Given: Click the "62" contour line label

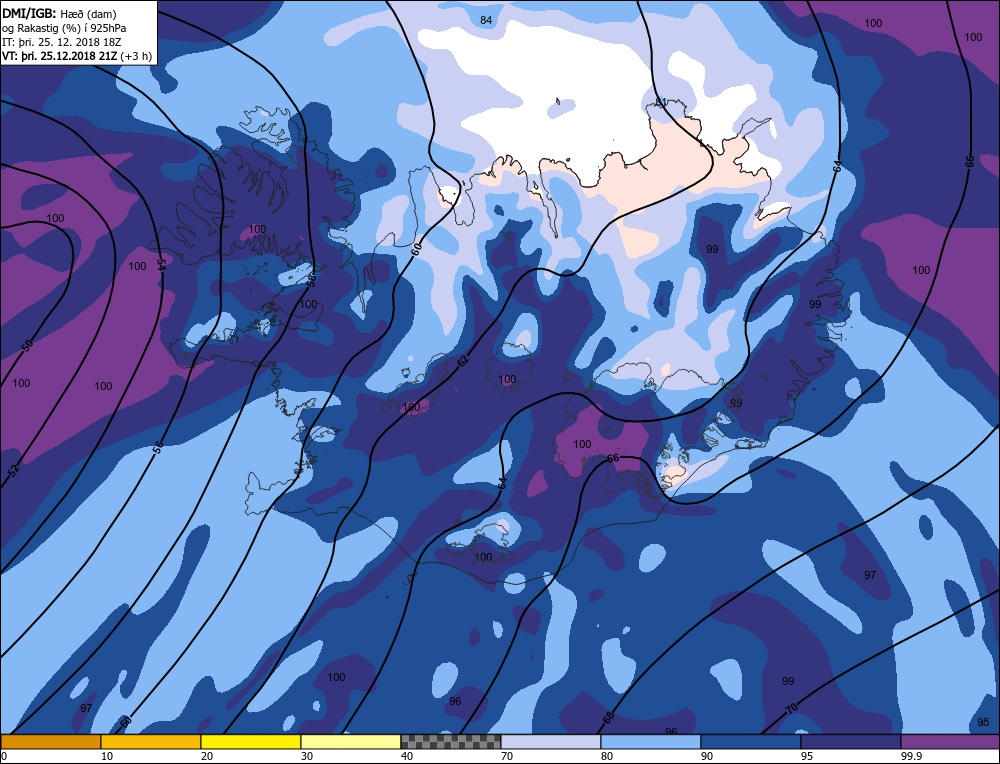Looking at the screenshot, I should (x=463, y=361).
